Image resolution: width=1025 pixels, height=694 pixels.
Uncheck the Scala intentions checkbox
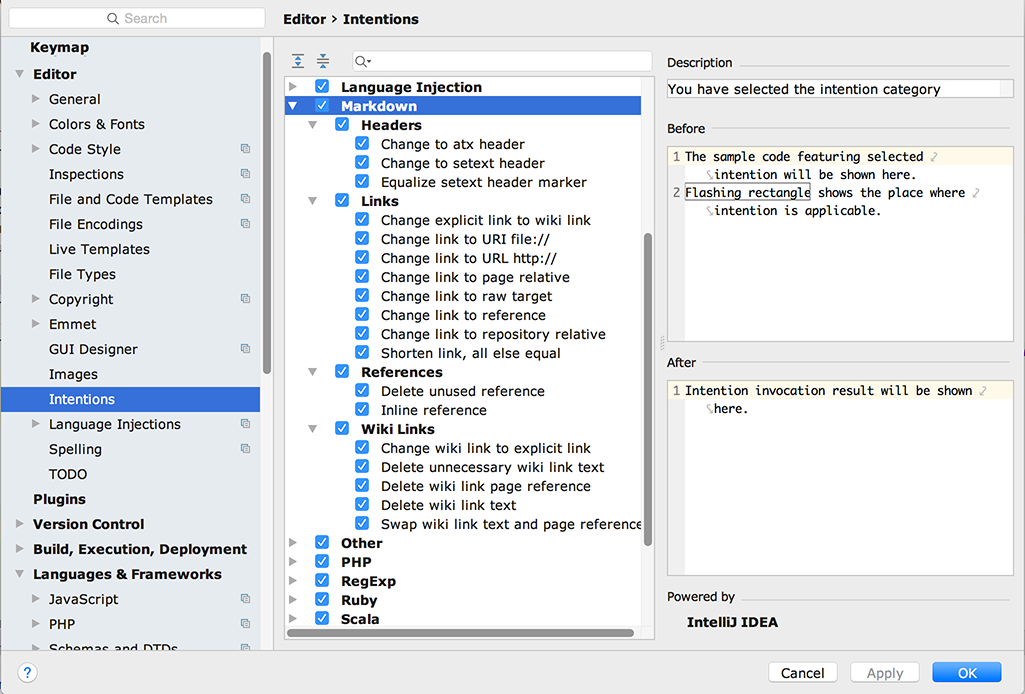coord(322,618)
